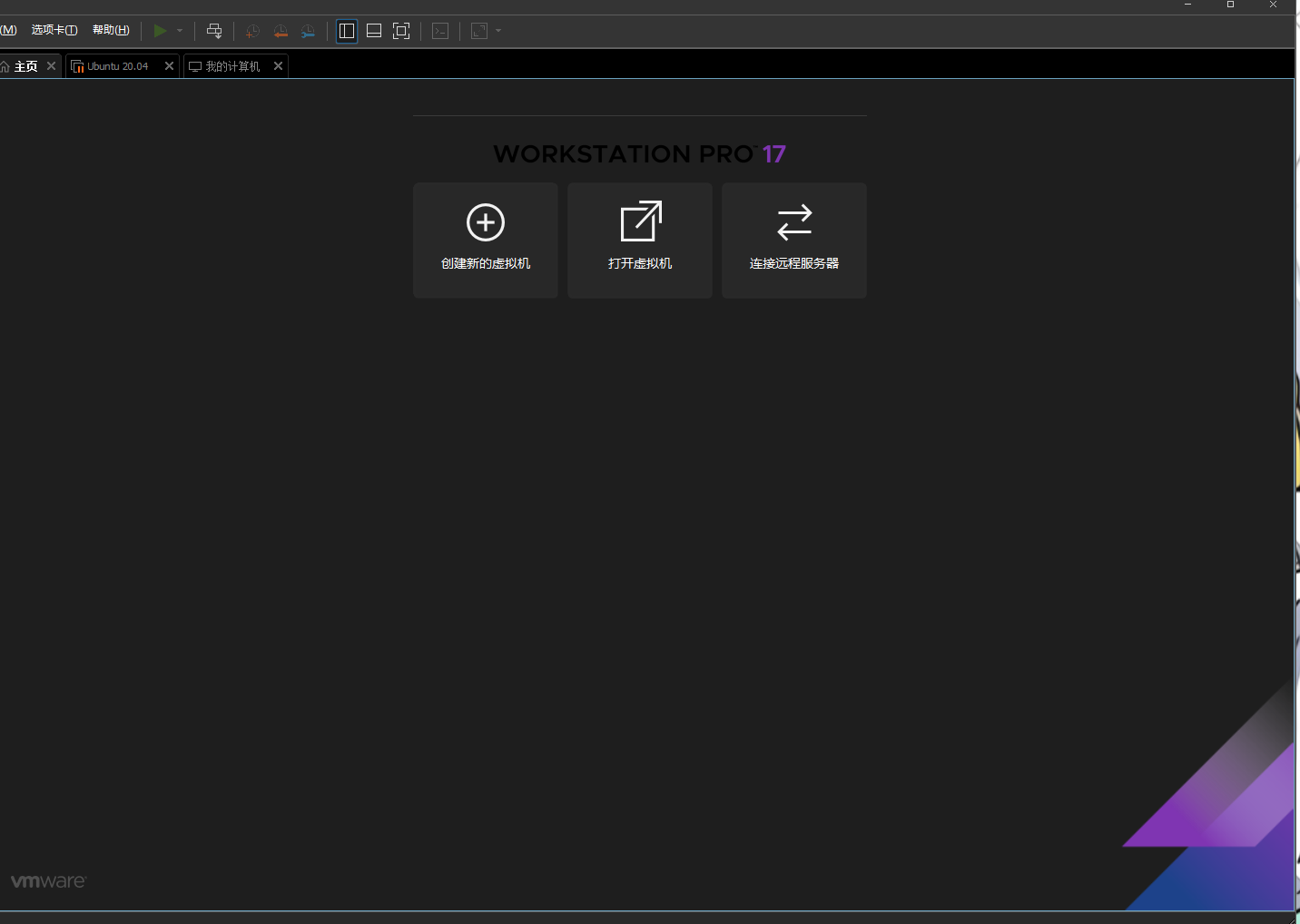Enter full screen mode
Screen dimensions: 1300x924
click(x=401, y=31)
